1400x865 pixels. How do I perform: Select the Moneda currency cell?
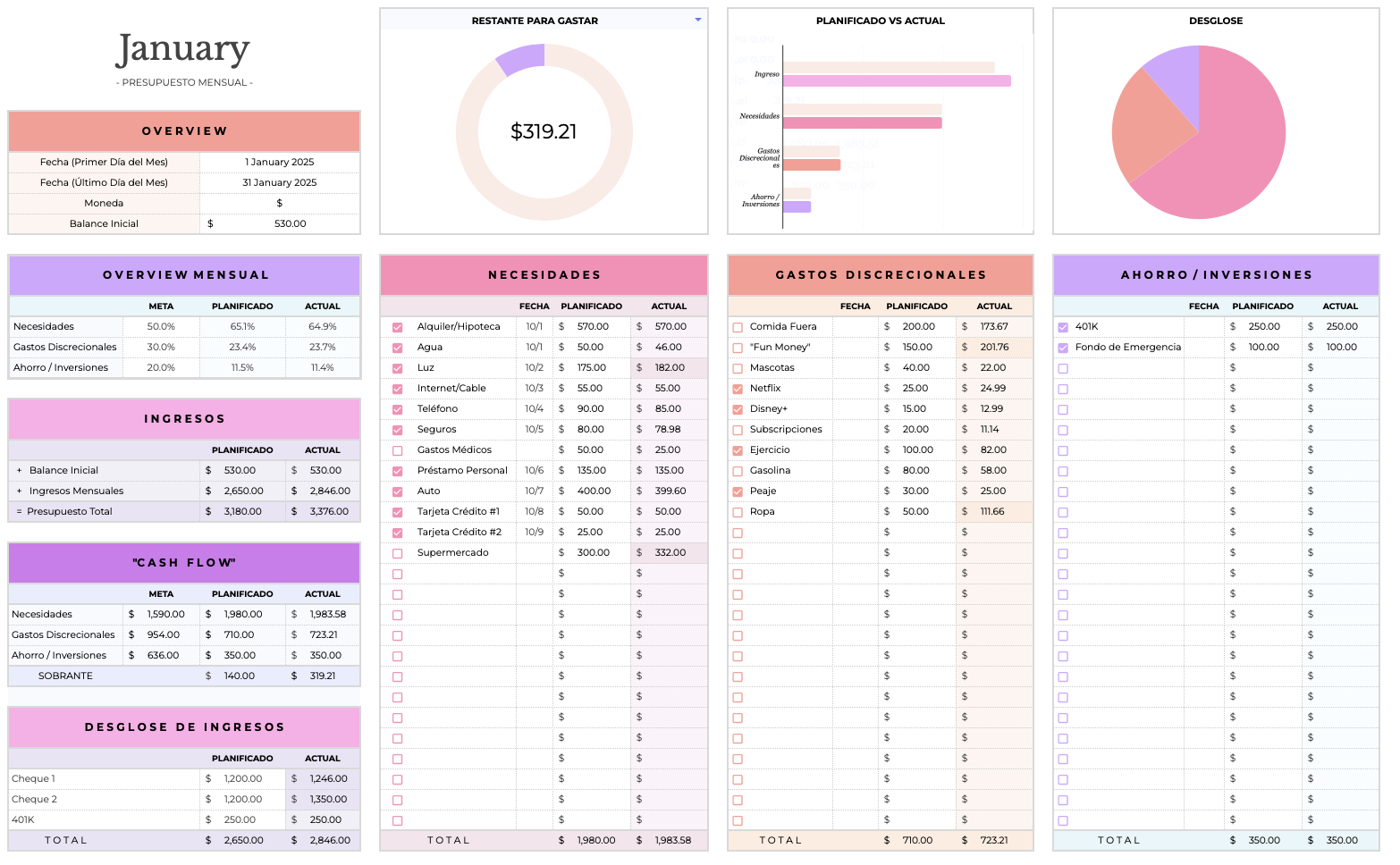tap(279, 203)
